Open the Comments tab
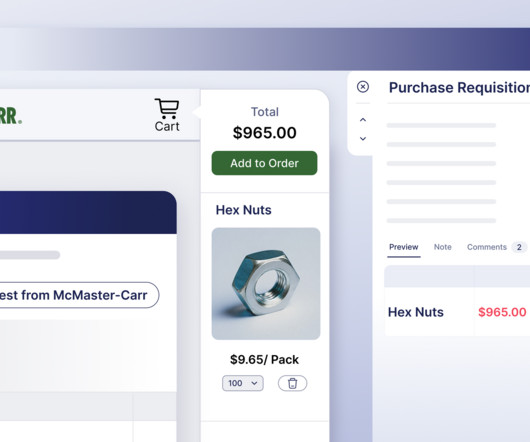 point(487,247)
